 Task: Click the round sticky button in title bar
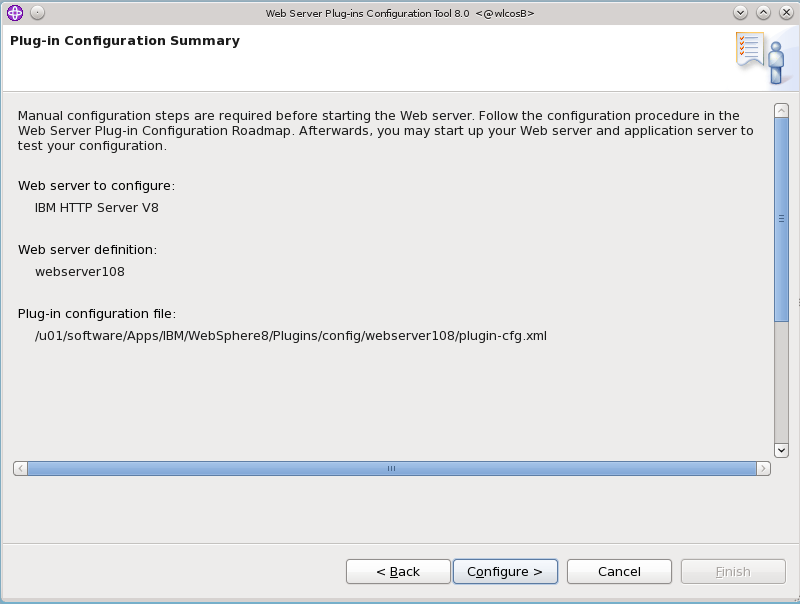tap(37, 13)
